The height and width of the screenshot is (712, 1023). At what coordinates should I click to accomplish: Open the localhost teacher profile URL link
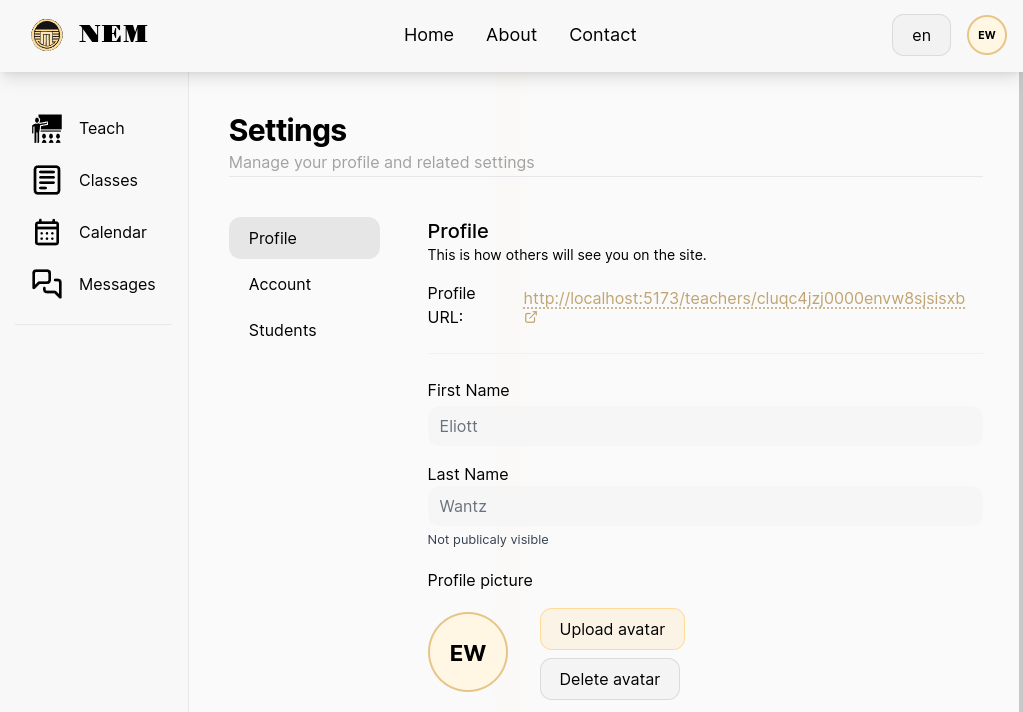(744, 298)
